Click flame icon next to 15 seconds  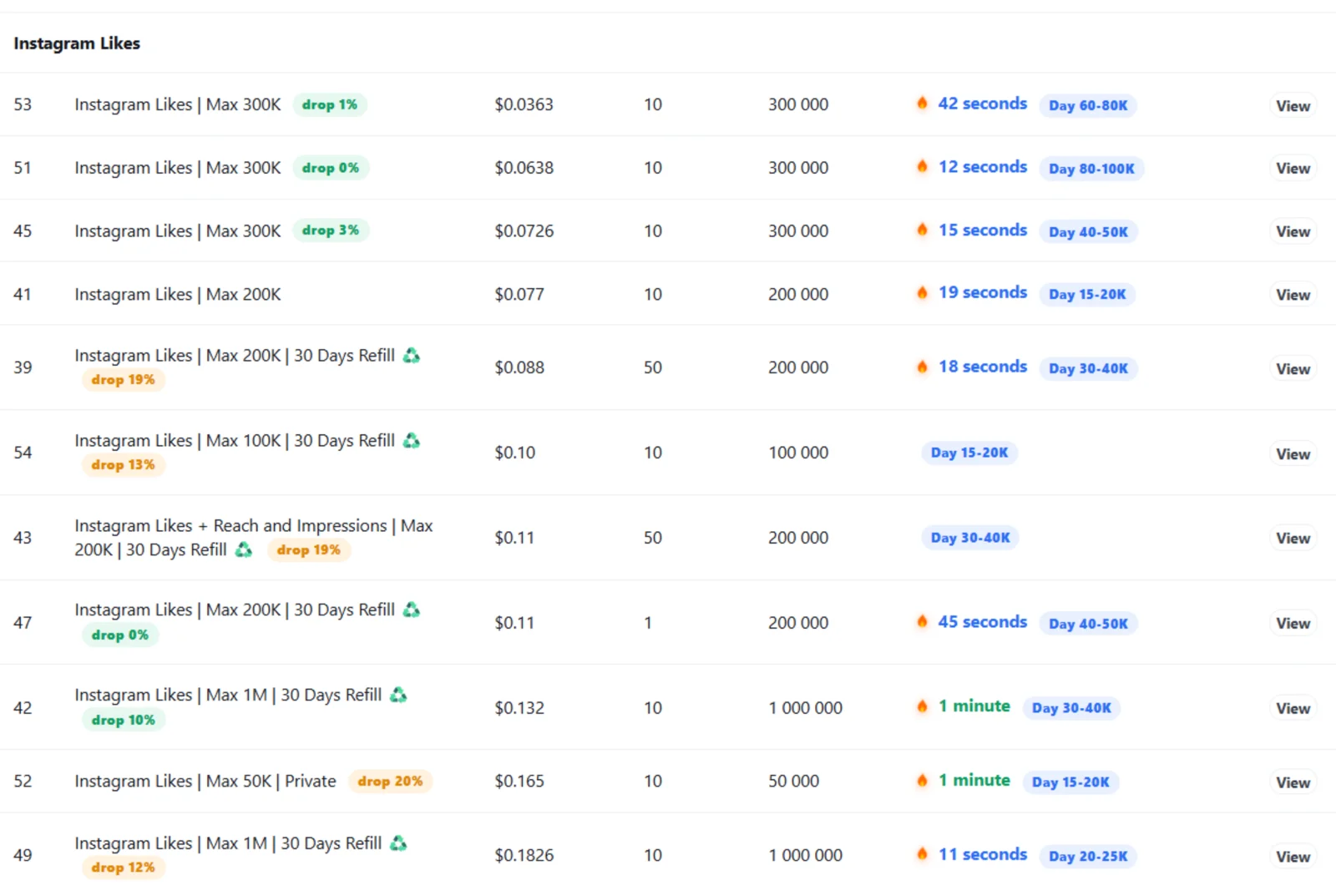point(922,230)
